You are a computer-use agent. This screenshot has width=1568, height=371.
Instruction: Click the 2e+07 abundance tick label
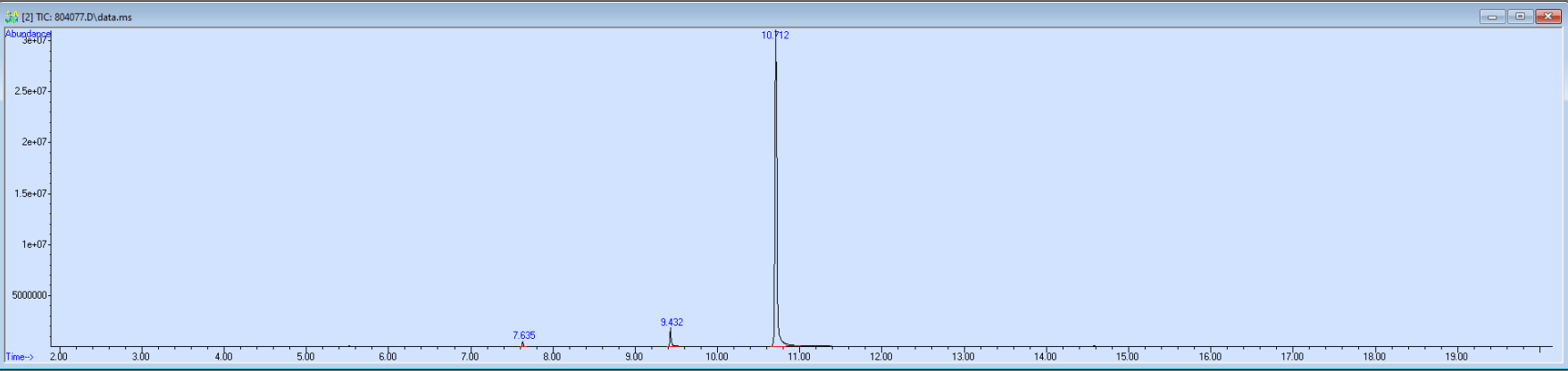tap(35, 142)
